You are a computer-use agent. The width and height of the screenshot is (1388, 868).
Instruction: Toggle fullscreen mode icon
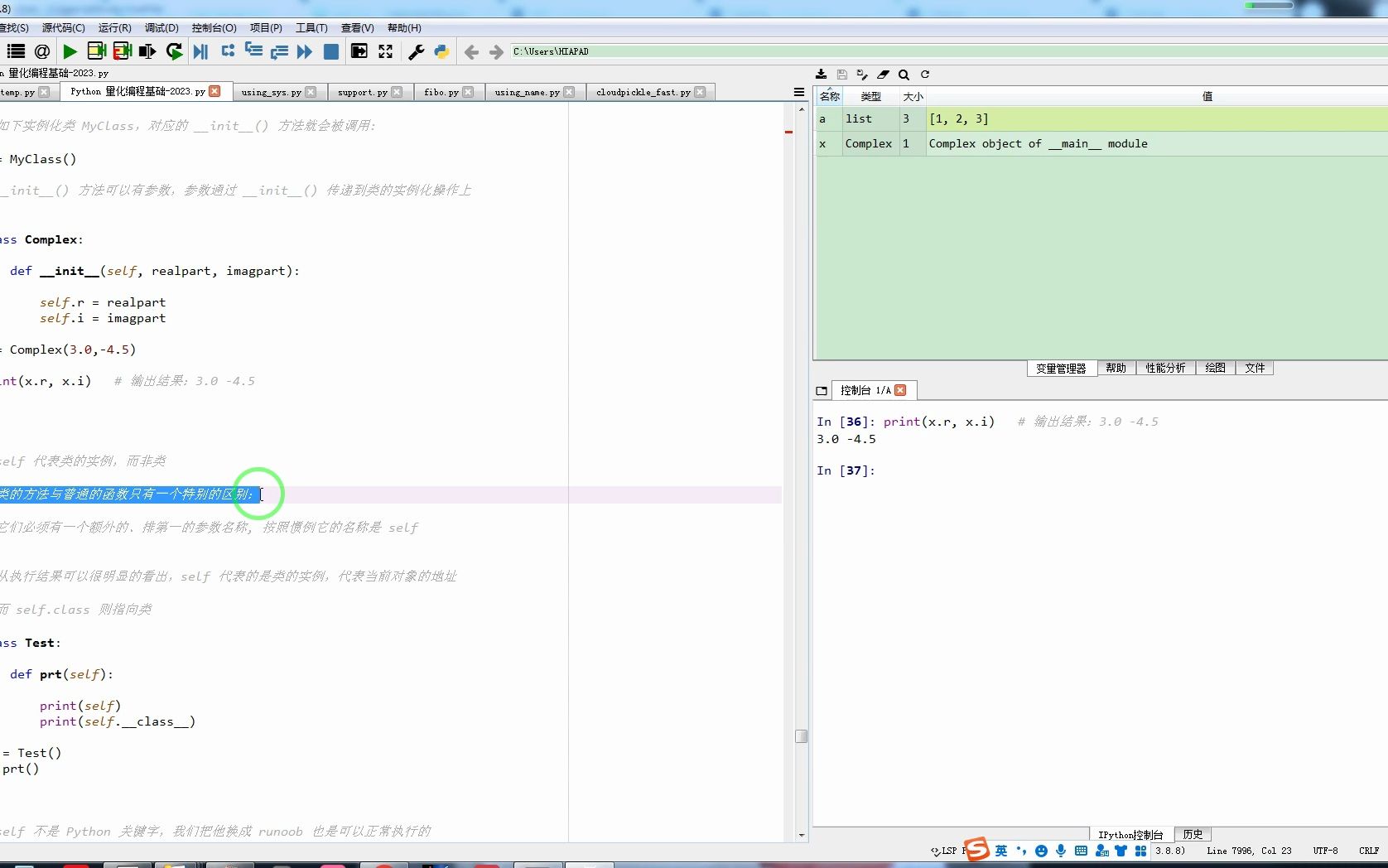pyautogui.click(x=385, y=51)
